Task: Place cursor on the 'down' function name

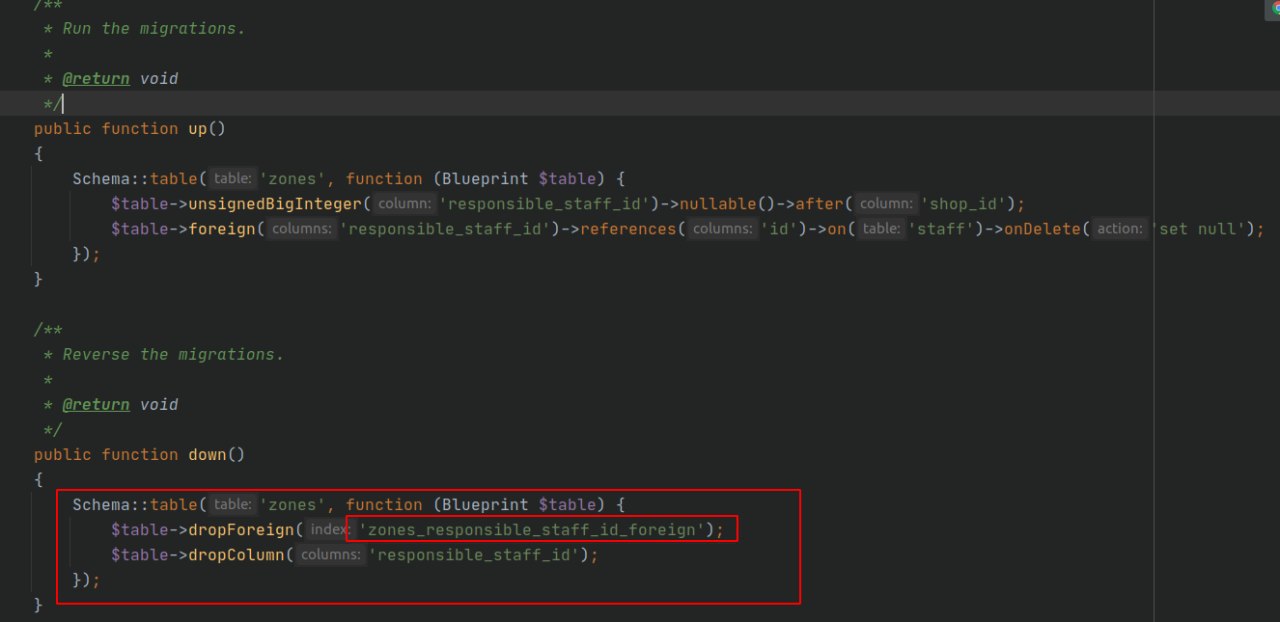Action: point(207,454)
